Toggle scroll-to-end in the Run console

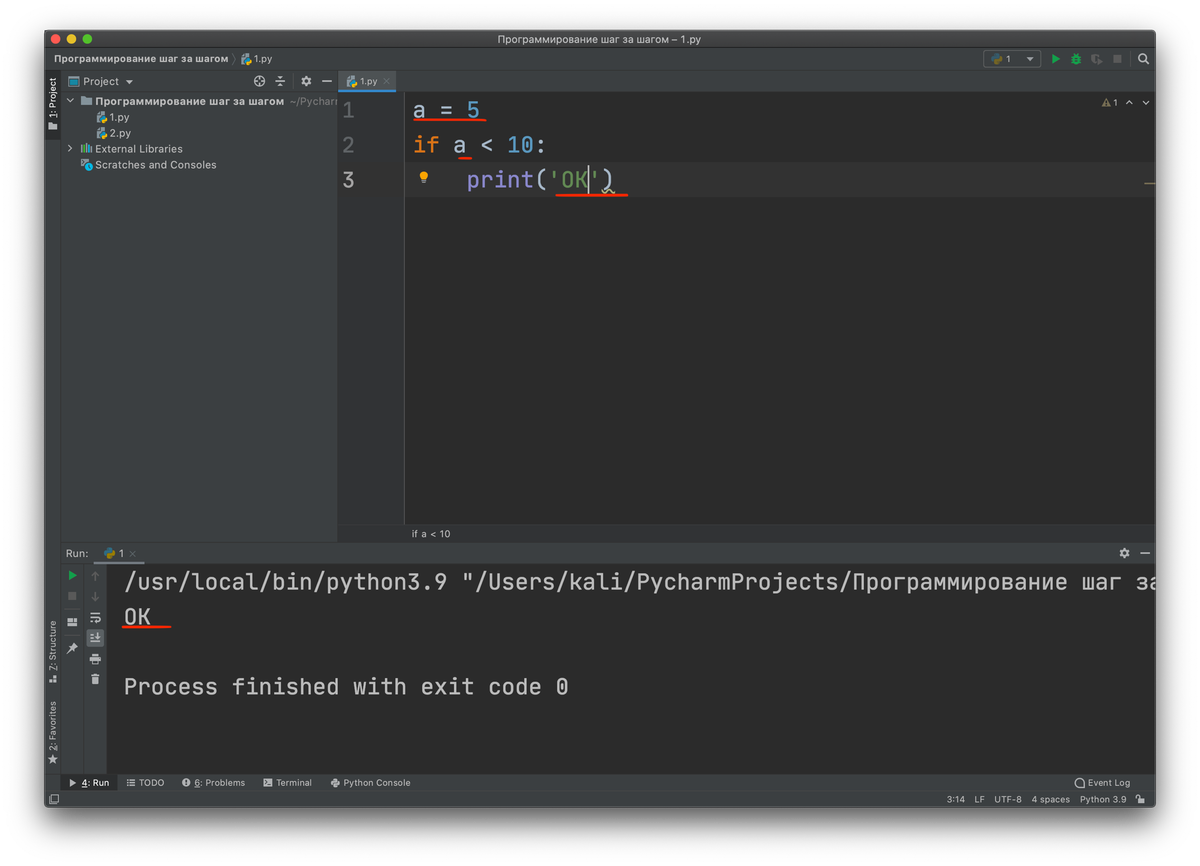[x=95, y=638]
